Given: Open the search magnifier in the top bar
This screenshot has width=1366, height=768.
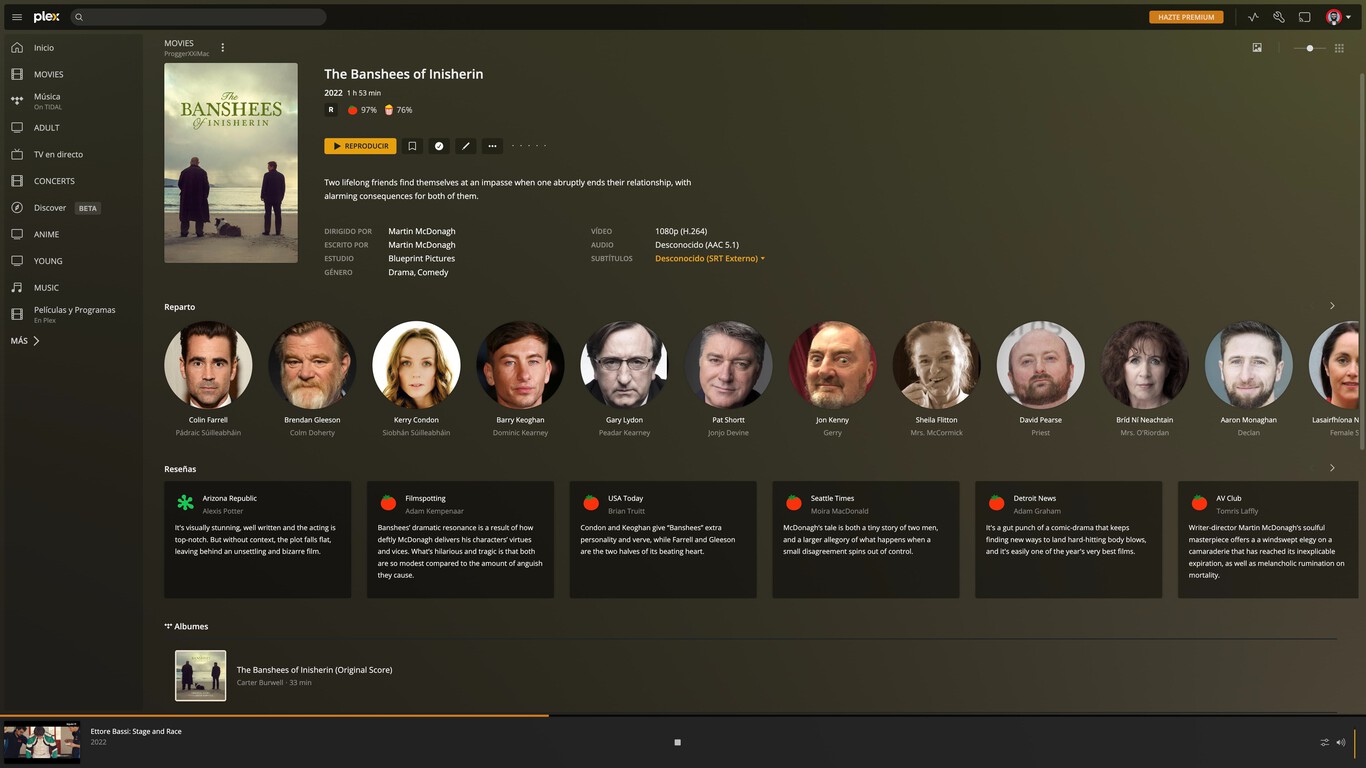Looking at the screenshot, I should (78, 17).
